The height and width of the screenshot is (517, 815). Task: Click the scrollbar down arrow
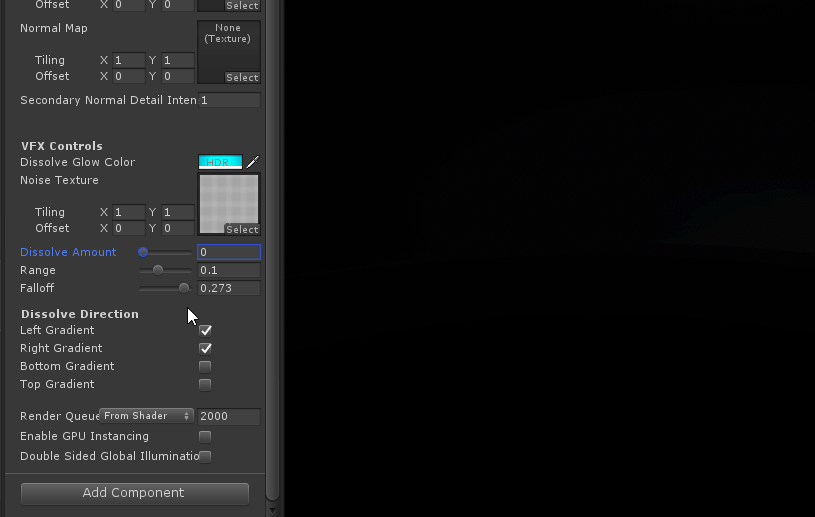[272, 511]
